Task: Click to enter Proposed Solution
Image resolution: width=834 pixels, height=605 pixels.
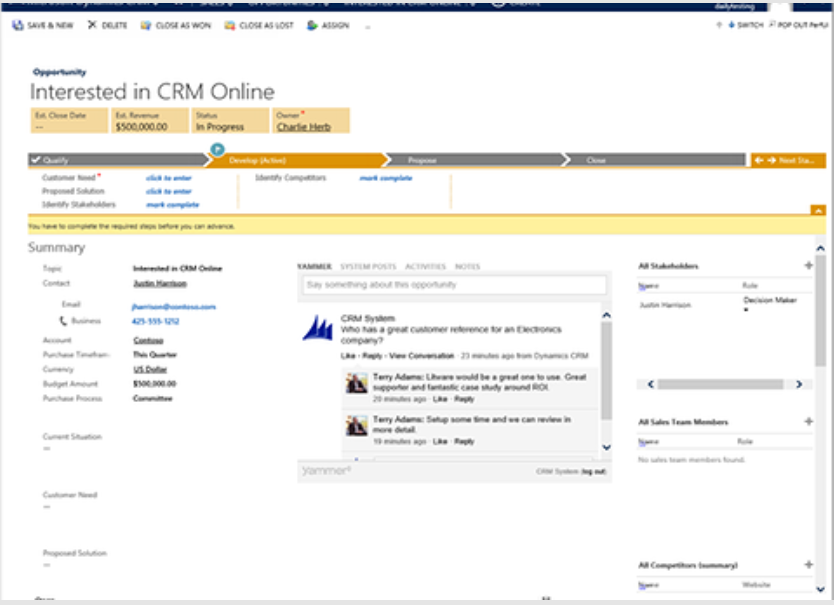Action: 169,191
